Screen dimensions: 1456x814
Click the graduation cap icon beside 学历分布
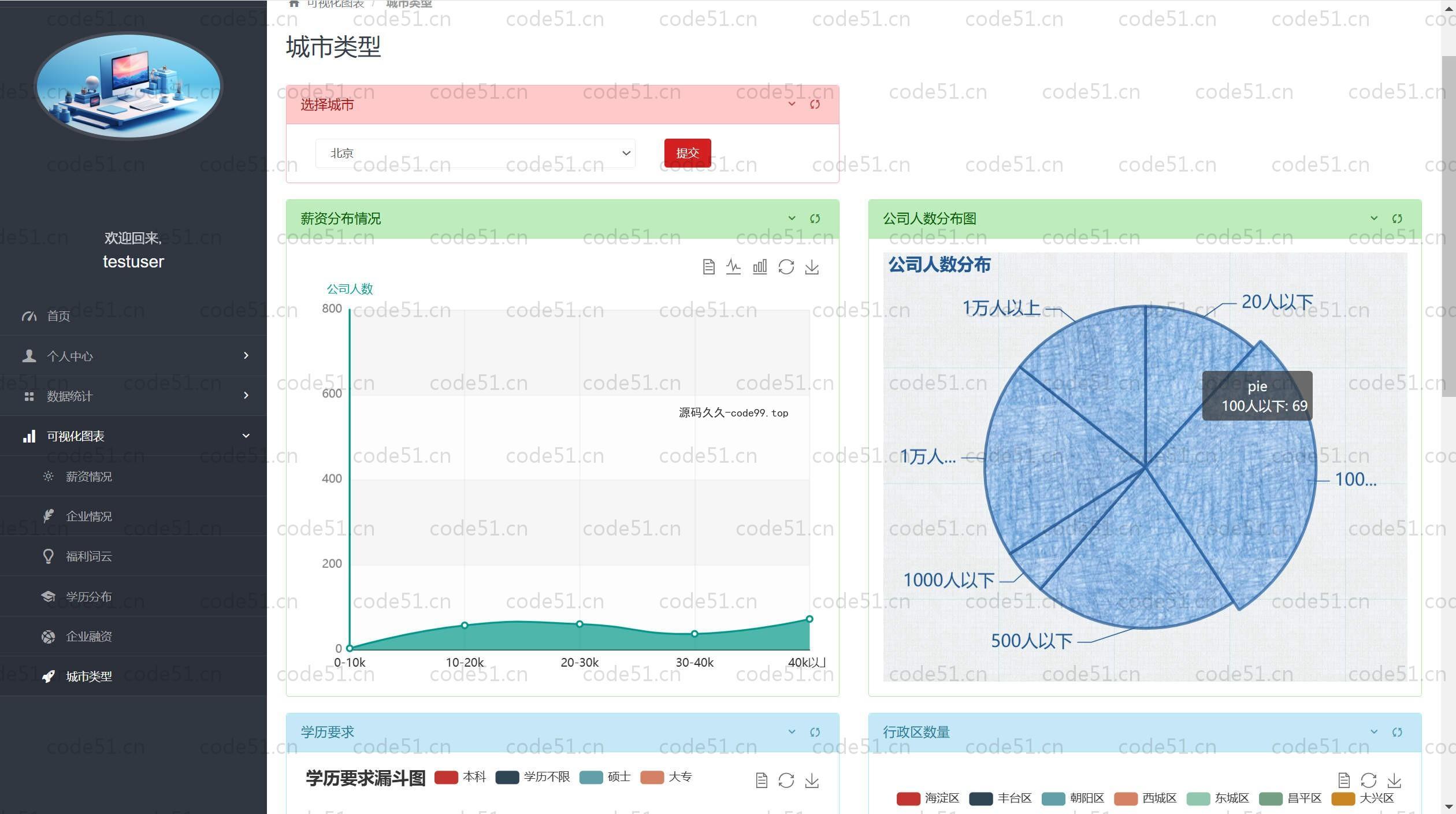[x=49, y=596]
